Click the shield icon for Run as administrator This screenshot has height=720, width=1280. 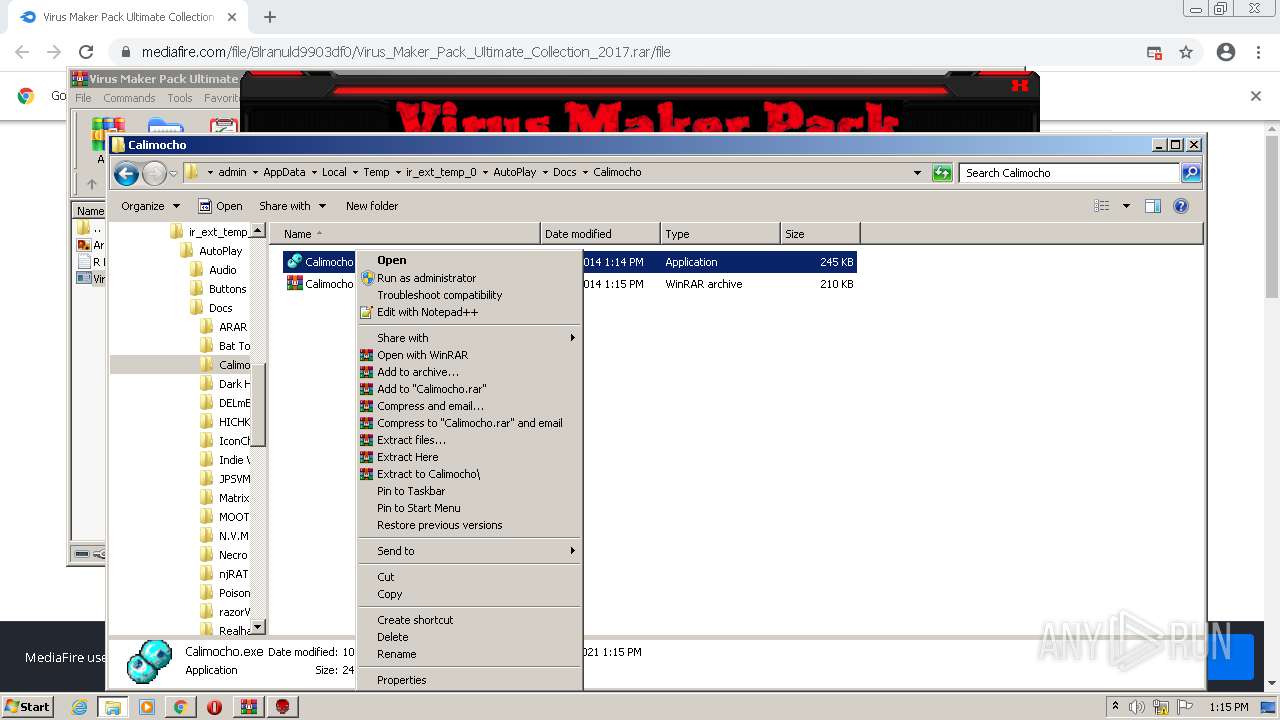pos(367,278)
